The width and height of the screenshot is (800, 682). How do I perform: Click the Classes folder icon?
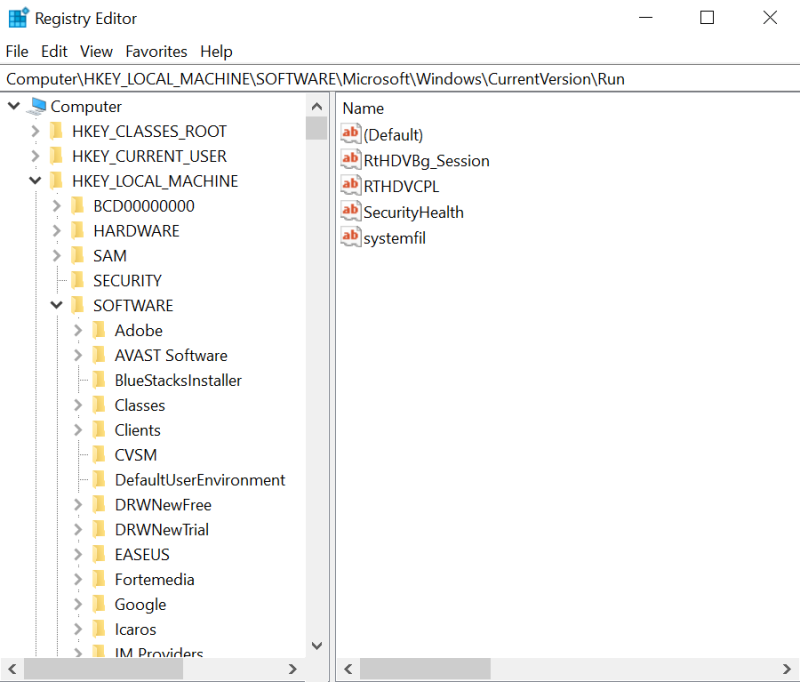click(99, 405)
